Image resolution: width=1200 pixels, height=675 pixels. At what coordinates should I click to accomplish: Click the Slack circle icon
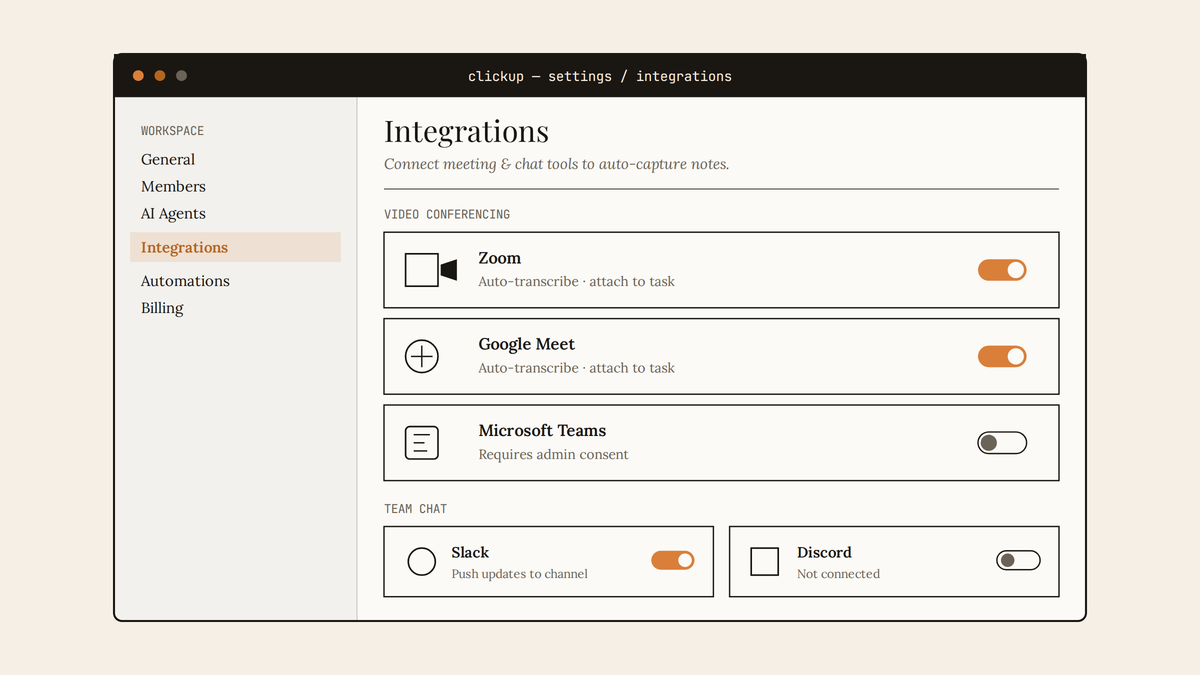422,562
